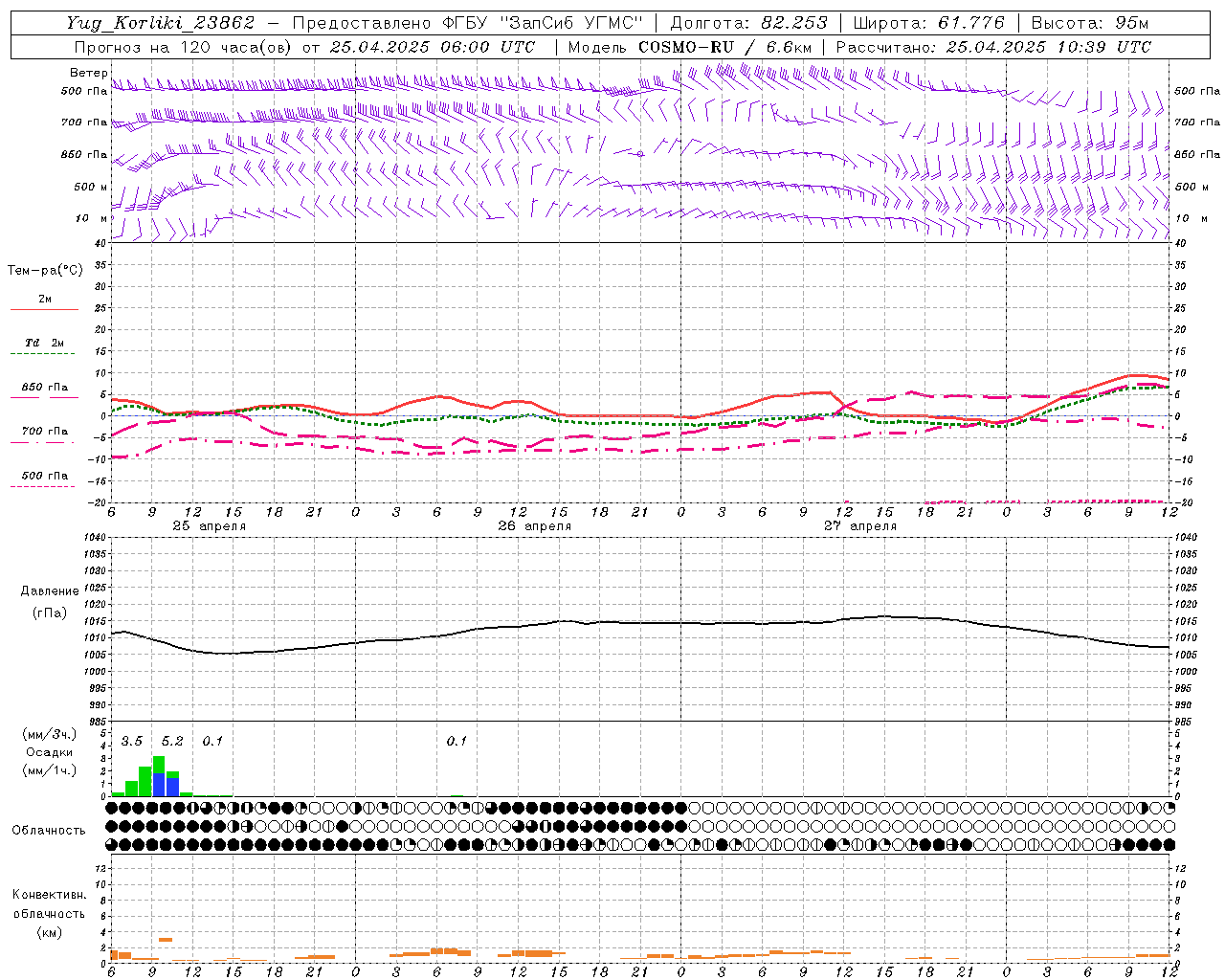The height and width of the screenshot is (980, 1225).
Task: Click the dashed Td 2м legend line sample
Action: [x=44, y=354]
